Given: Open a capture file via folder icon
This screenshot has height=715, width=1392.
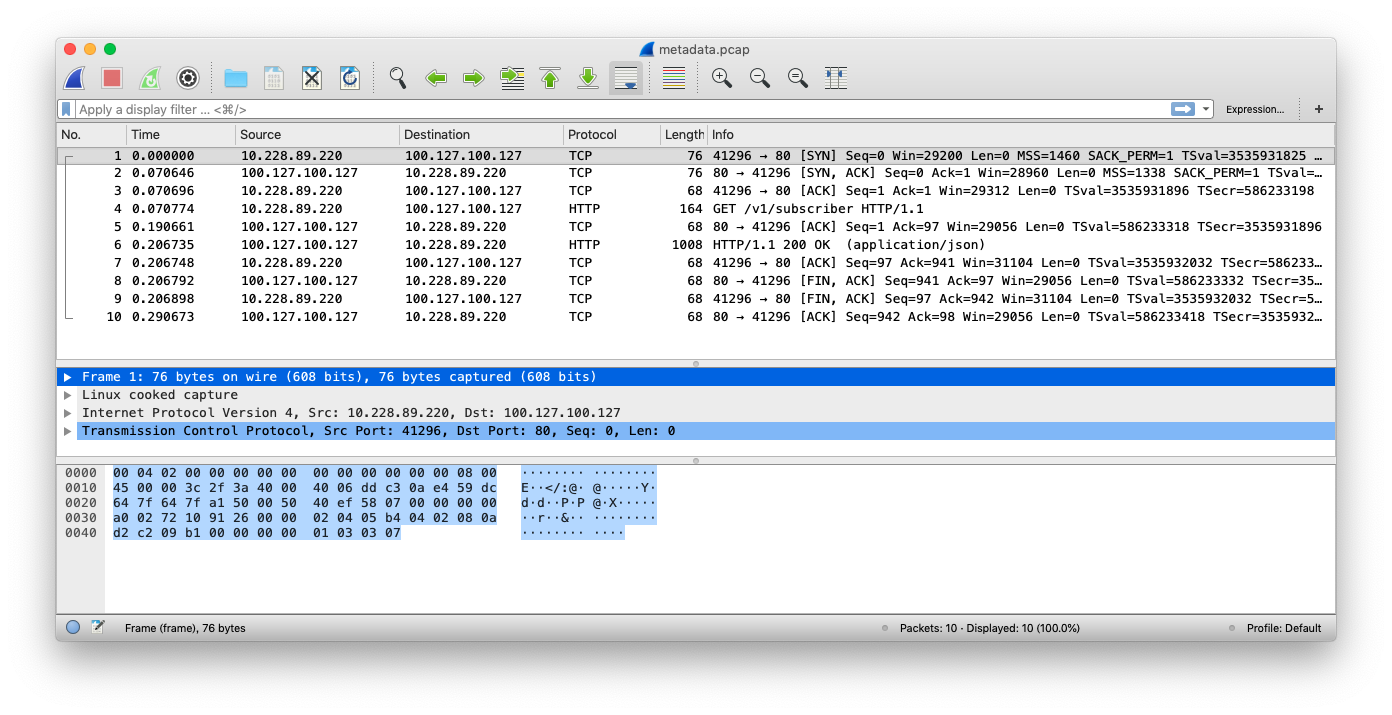Looking at the screenshot, I should [236, 78].
